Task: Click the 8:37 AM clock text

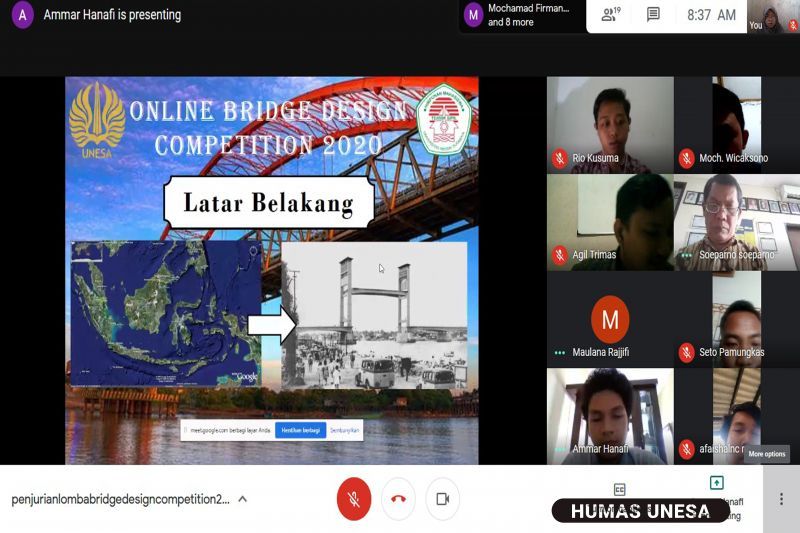Action: [x=711, y=15]
